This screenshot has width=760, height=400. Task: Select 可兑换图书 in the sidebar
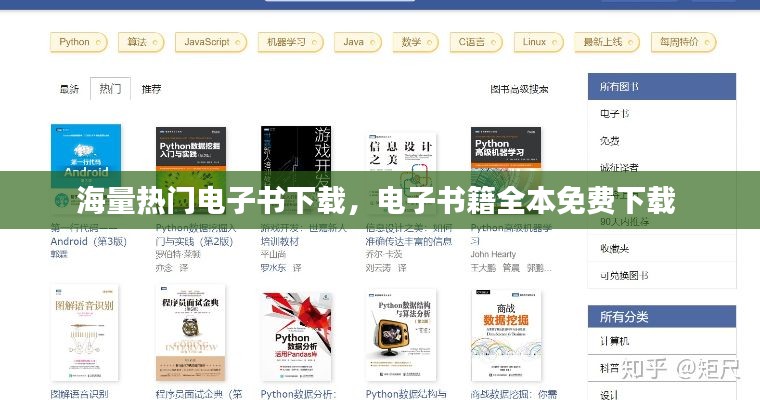point(624,275)
